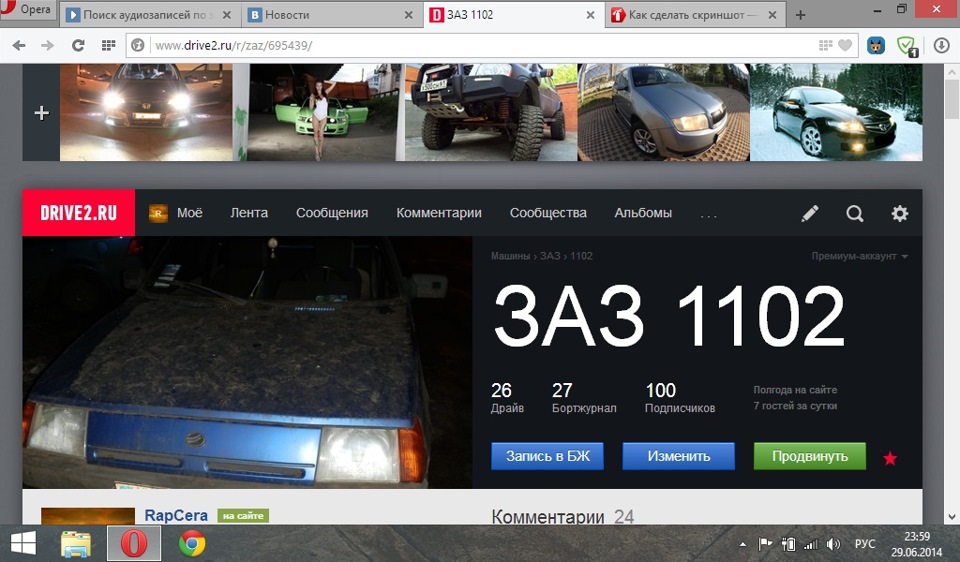Open the Windows Start button
This screenshot has height=562, width=960.
(23, 544)
